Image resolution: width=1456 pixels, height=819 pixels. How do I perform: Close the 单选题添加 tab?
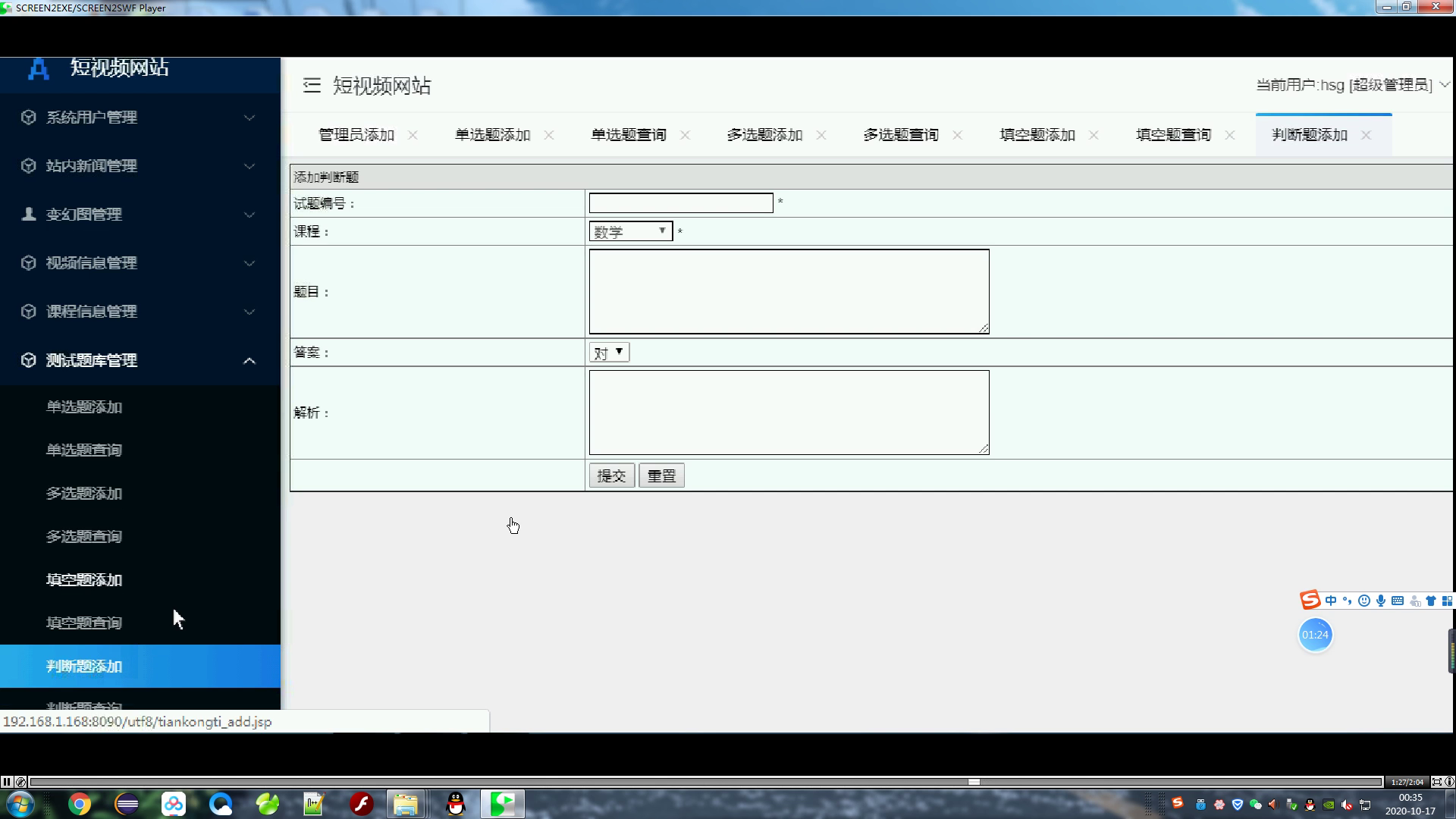[x=549, y=135]
